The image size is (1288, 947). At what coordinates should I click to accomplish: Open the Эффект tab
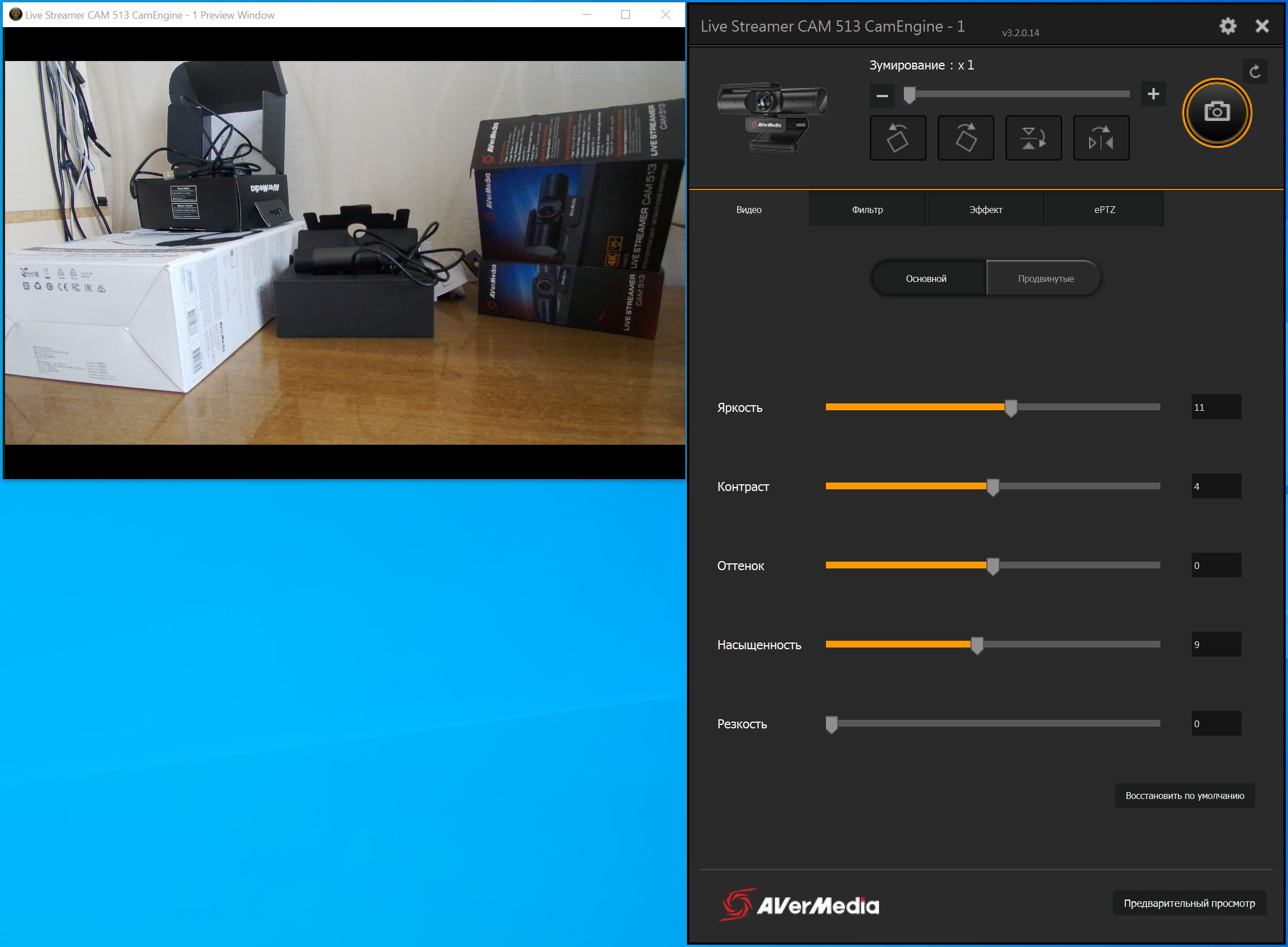(985, 210)
